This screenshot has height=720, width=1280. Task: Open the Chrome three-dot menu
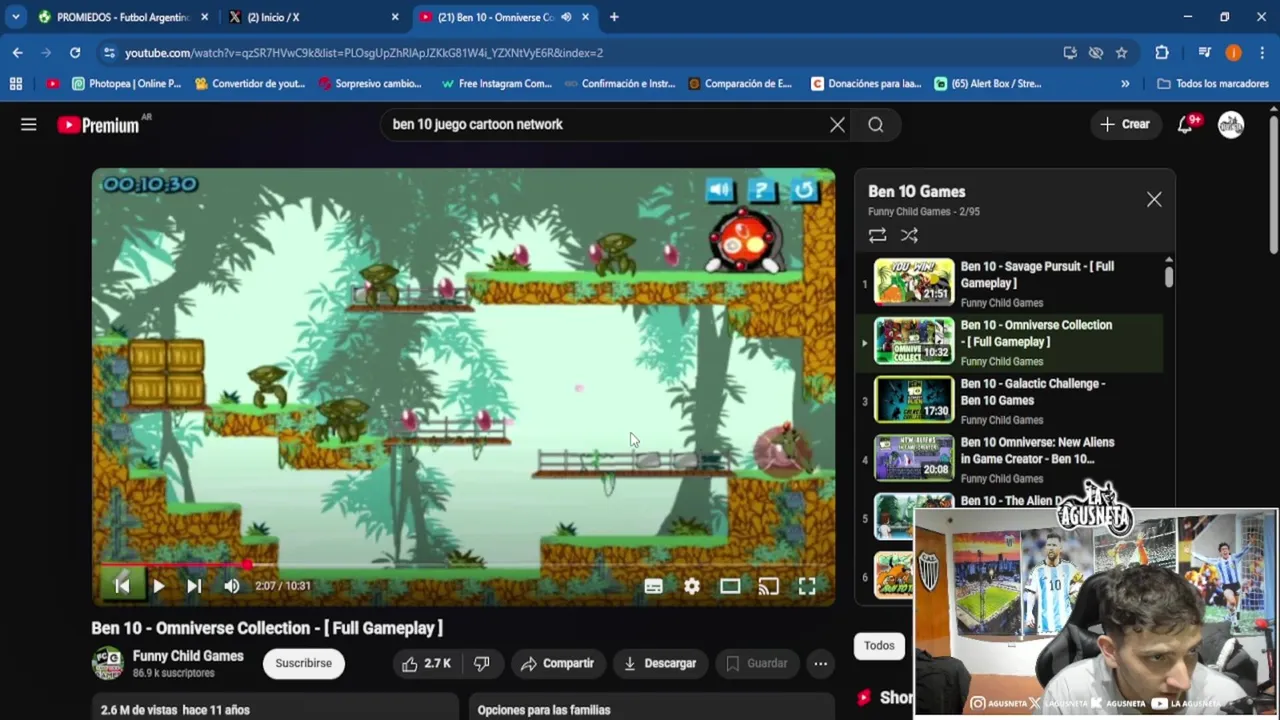[x=1261, y=52]
